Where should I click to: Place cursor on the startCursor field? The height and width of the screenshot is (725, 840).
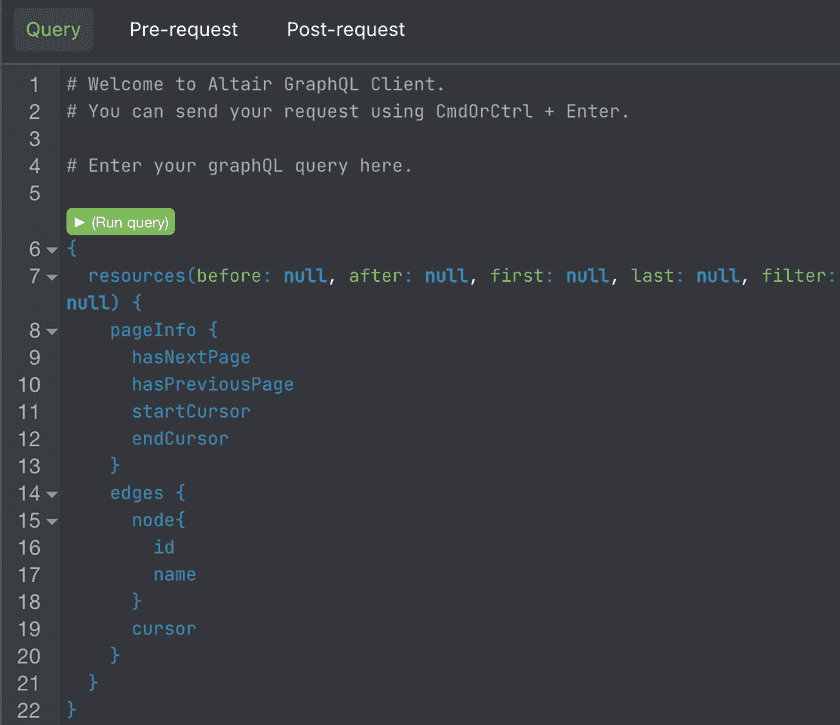tap(191, 411)
